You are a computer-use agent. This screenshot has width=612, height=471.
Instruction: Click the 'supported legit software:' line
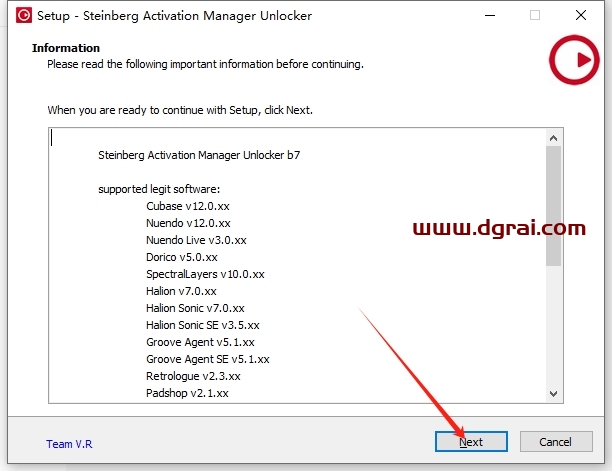point(159,189)
